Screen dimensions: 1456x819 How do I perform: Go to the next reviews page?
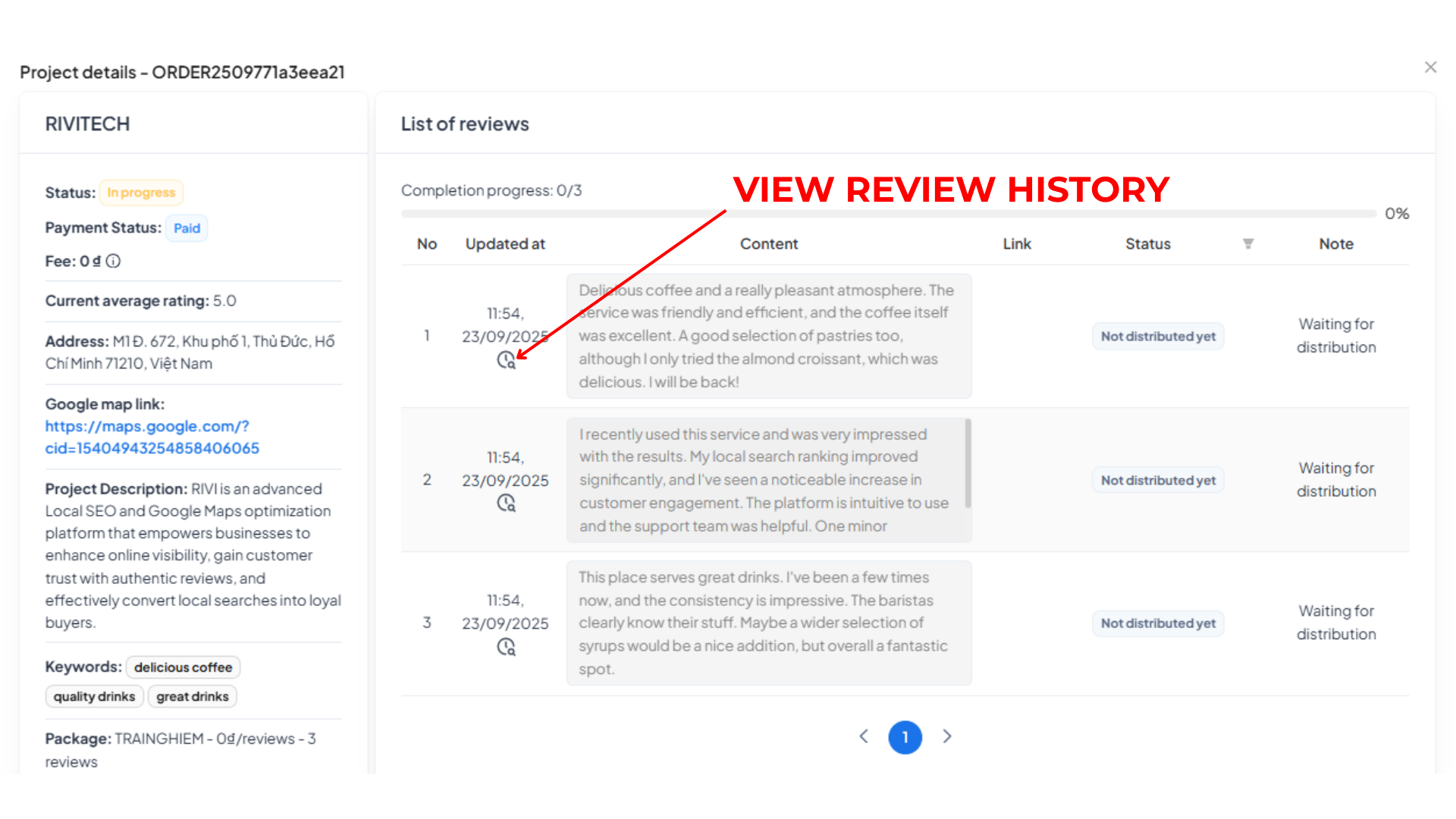[947, 736]
